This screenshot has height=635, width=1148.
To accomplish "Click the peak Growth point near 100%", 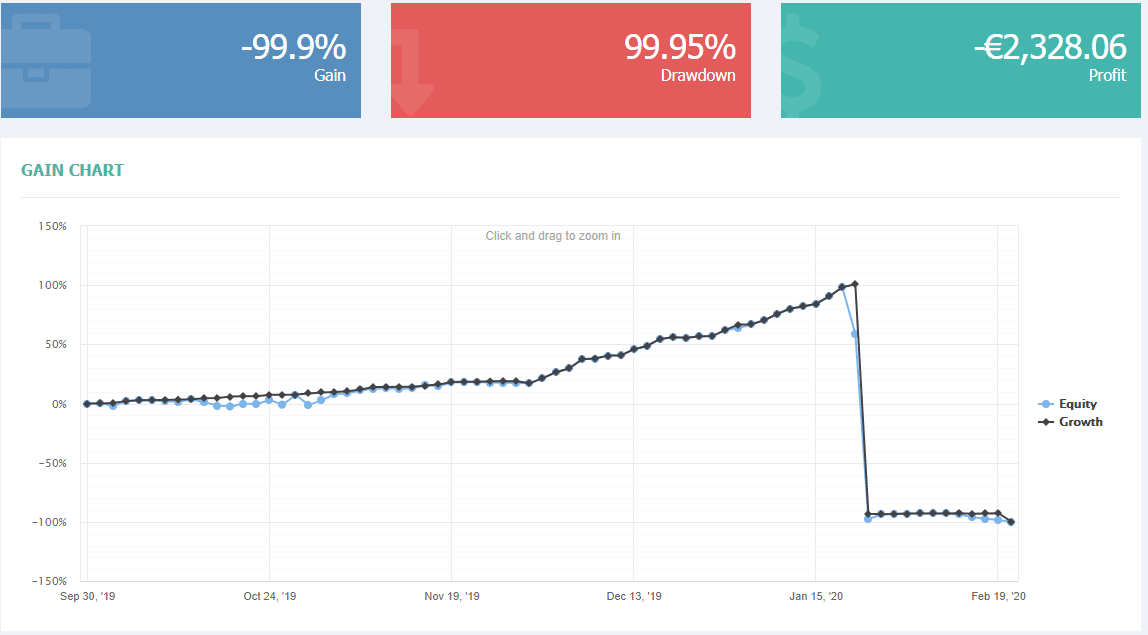I will point(854,285).
